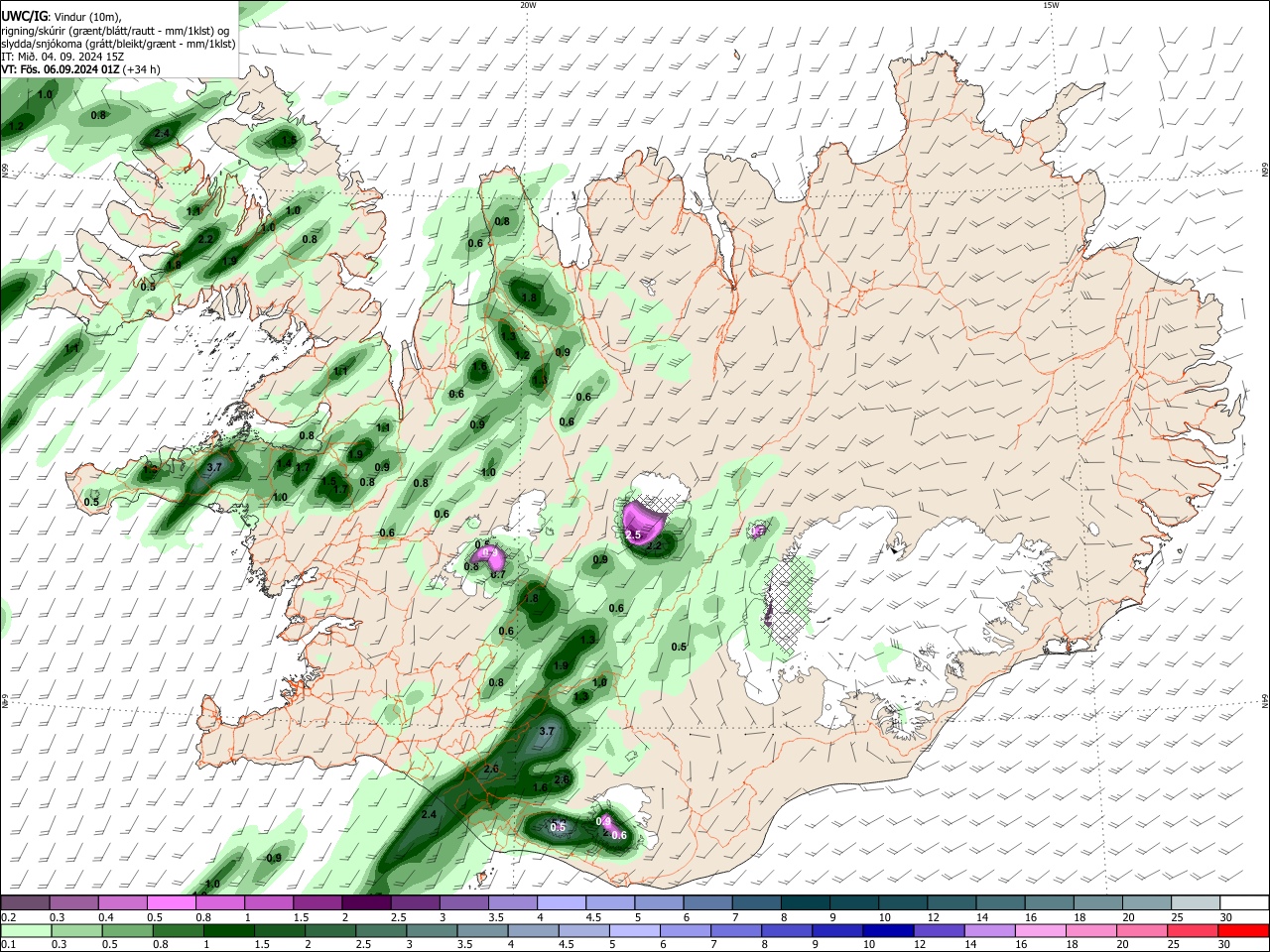Click the 0.2 label under the snow scale

coord(8,917)
